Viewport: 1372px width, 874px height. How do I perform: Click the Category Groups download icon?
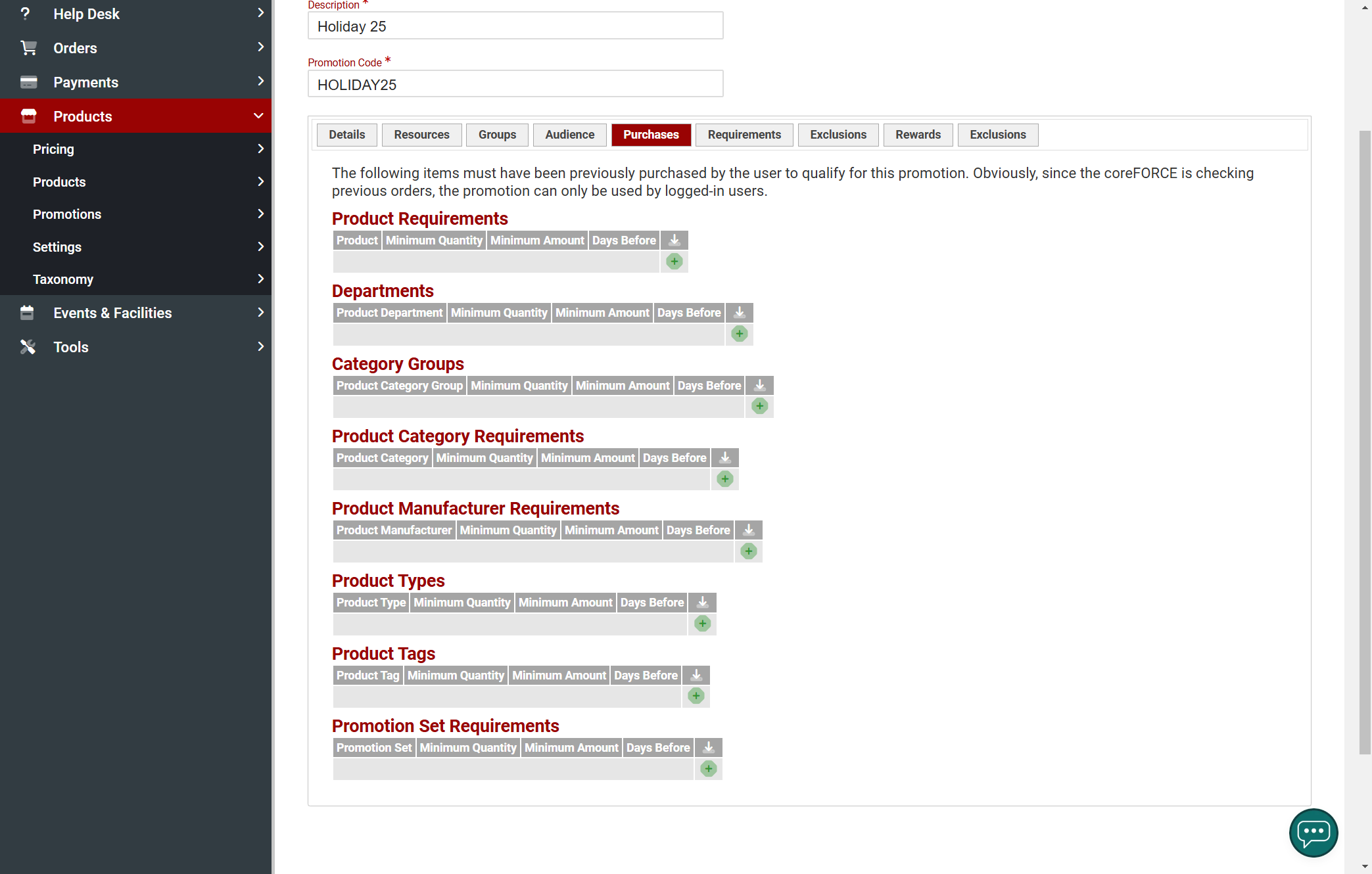pos(759,386)
